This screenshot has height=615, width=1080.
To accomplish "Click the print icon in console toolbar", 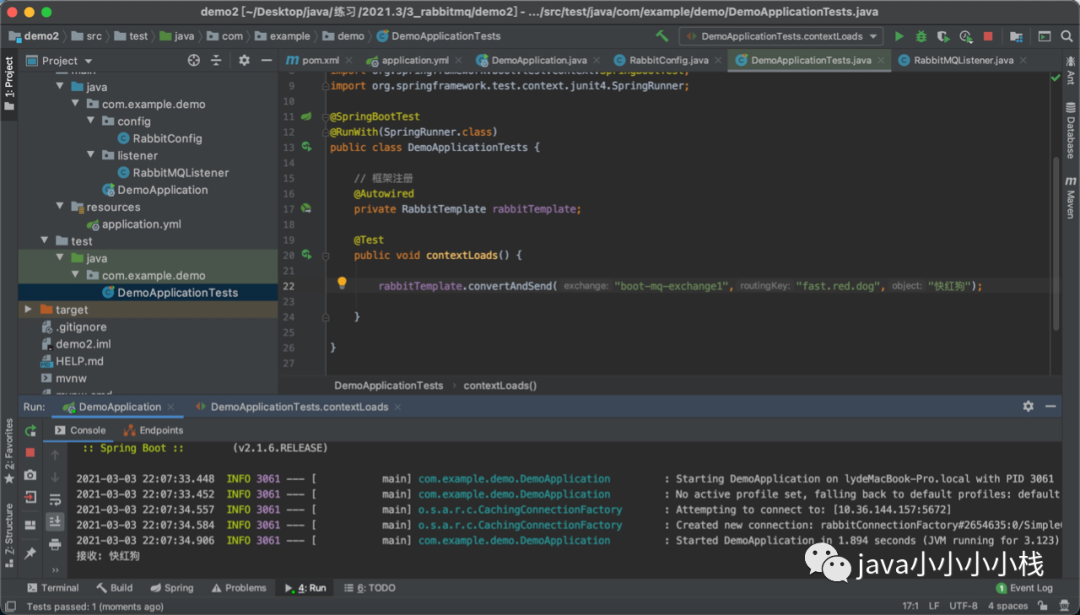I will [55, 545].
